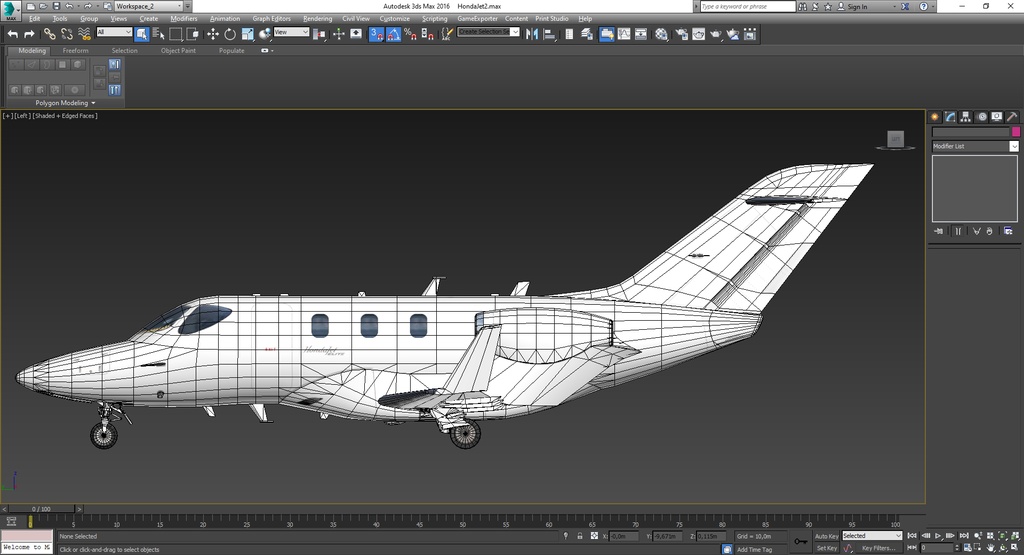Toggle the Layer Explorer icon
The height and width of the screenshot is (555, 1024).
[x=586, y=34]
